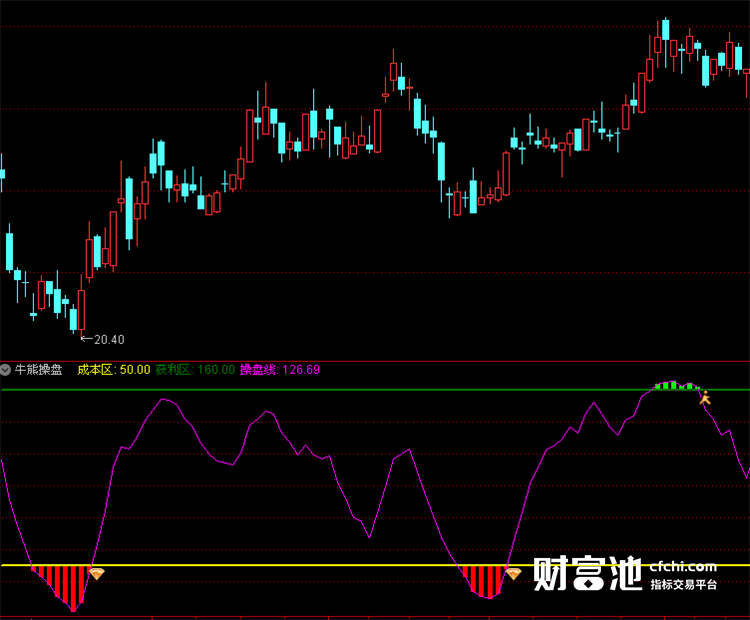Image resolution: width=750 pixels, height=620 pixels.
Task: Select the 获利区: 160.00 value label
Action: (x=195, y=370)
